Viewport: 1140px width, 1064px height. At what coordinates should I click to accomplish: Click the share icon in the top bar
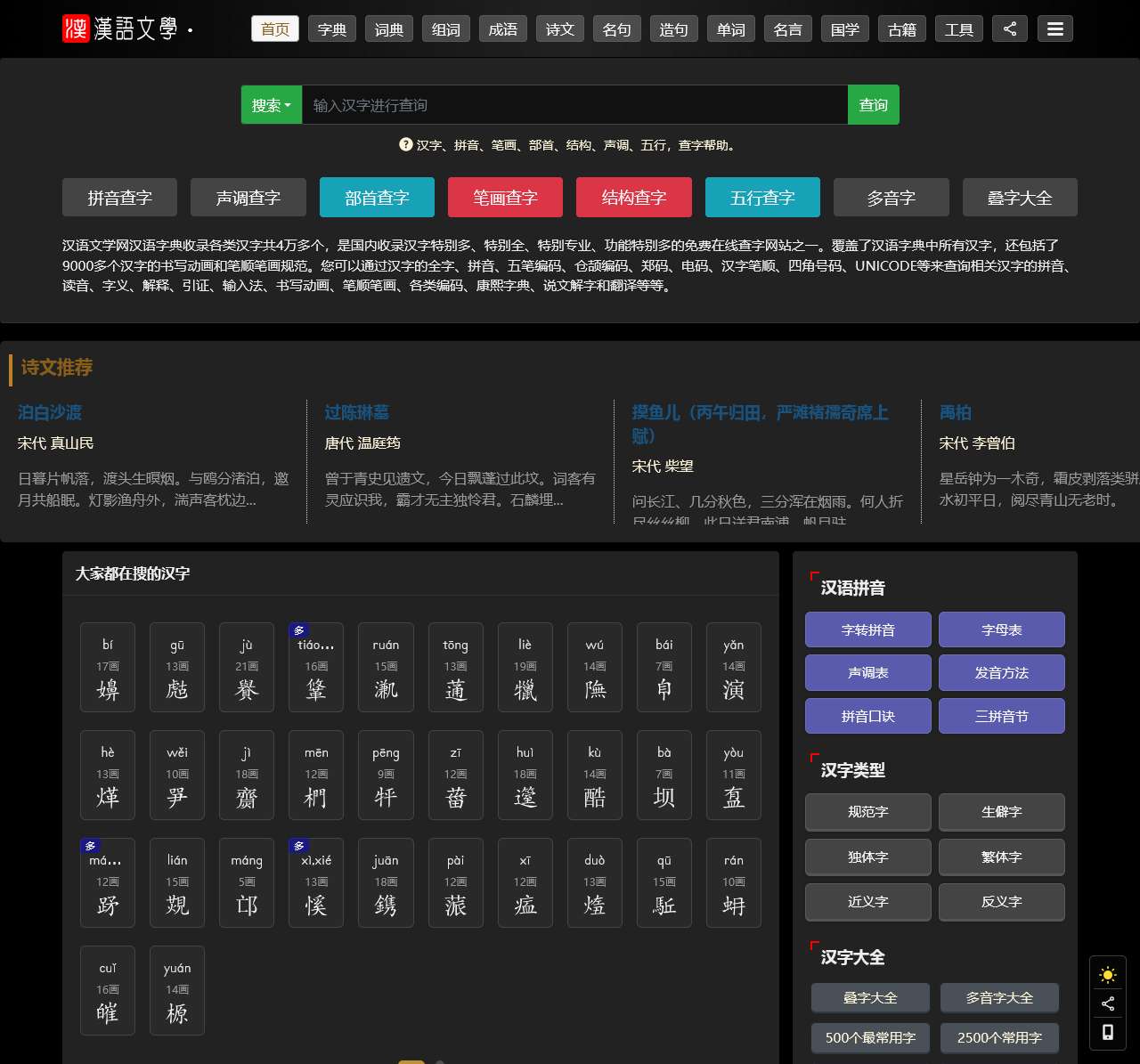[1009, 28]
